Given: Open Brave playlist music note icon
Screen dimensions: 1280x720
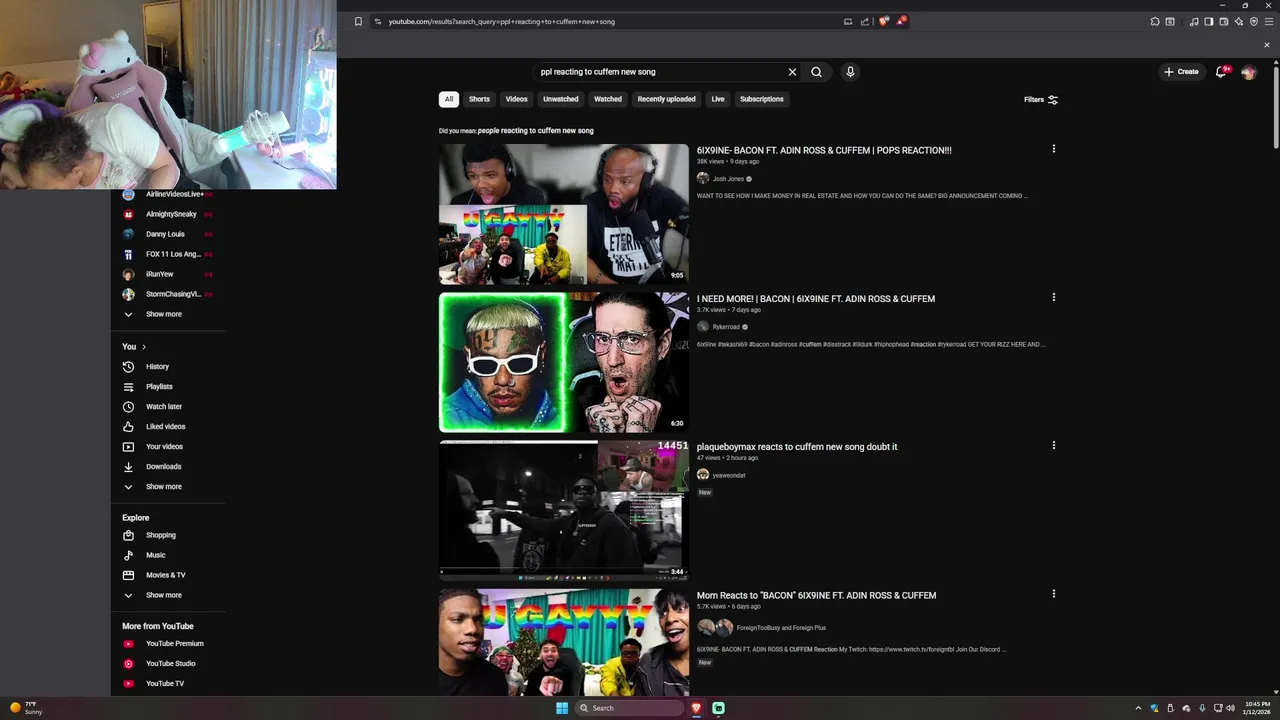Looking at the screenshot, I should [1194, 21].
